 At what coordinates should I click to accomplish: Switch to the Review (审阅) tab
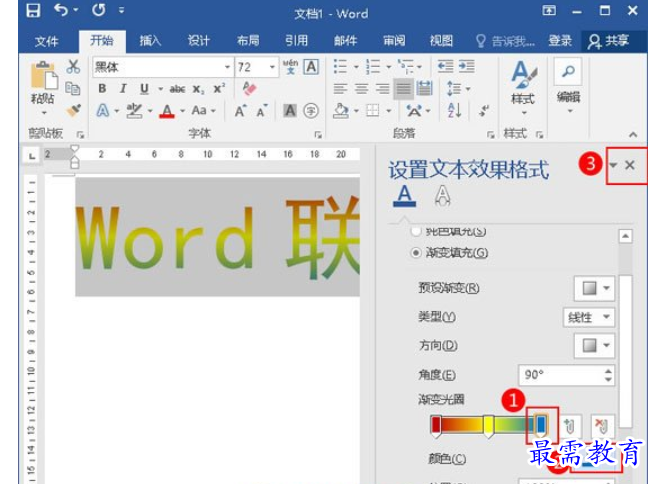(x=394, y=41)
